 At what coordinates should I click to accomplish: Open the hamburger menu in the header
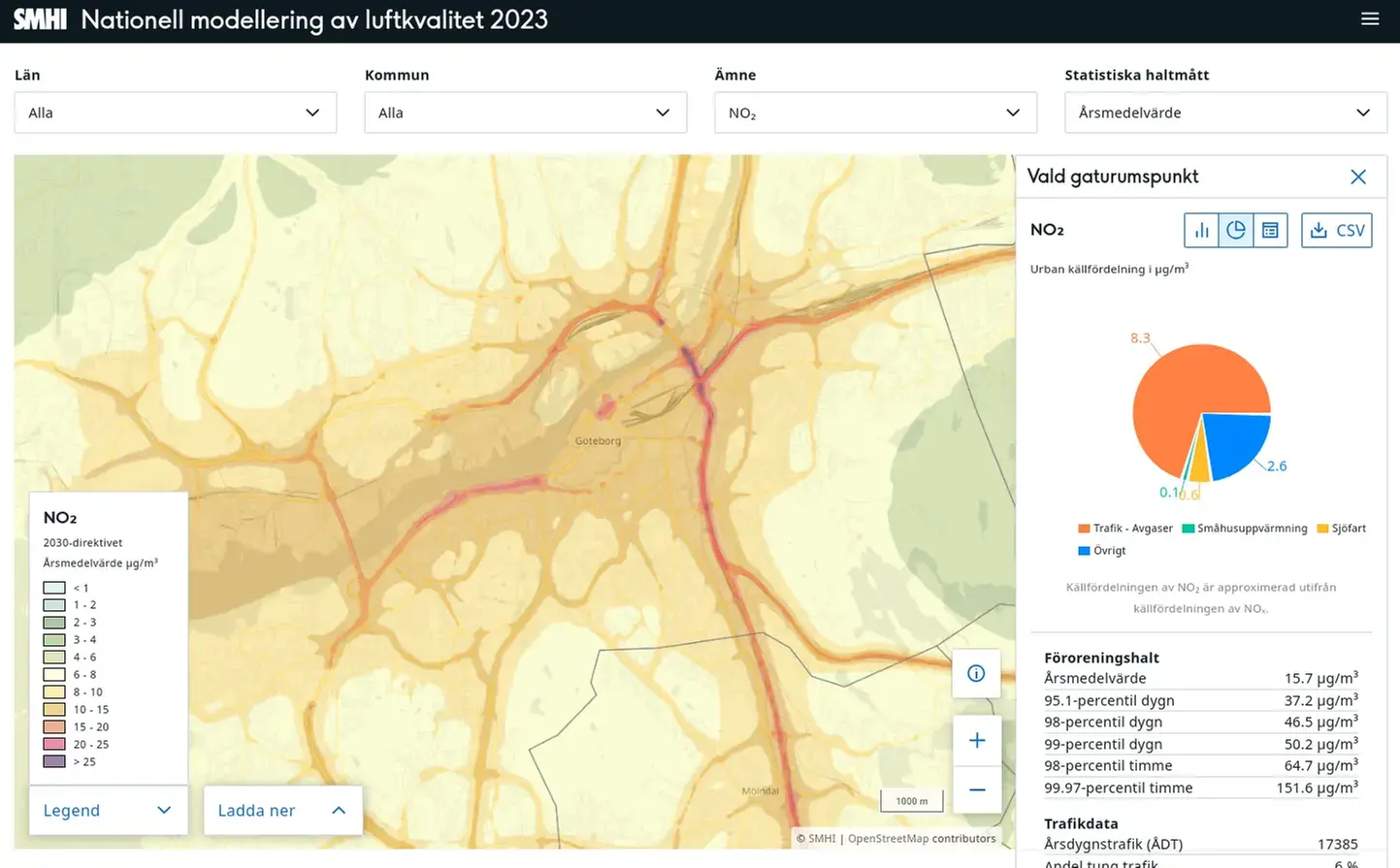tap(1370, 19)
